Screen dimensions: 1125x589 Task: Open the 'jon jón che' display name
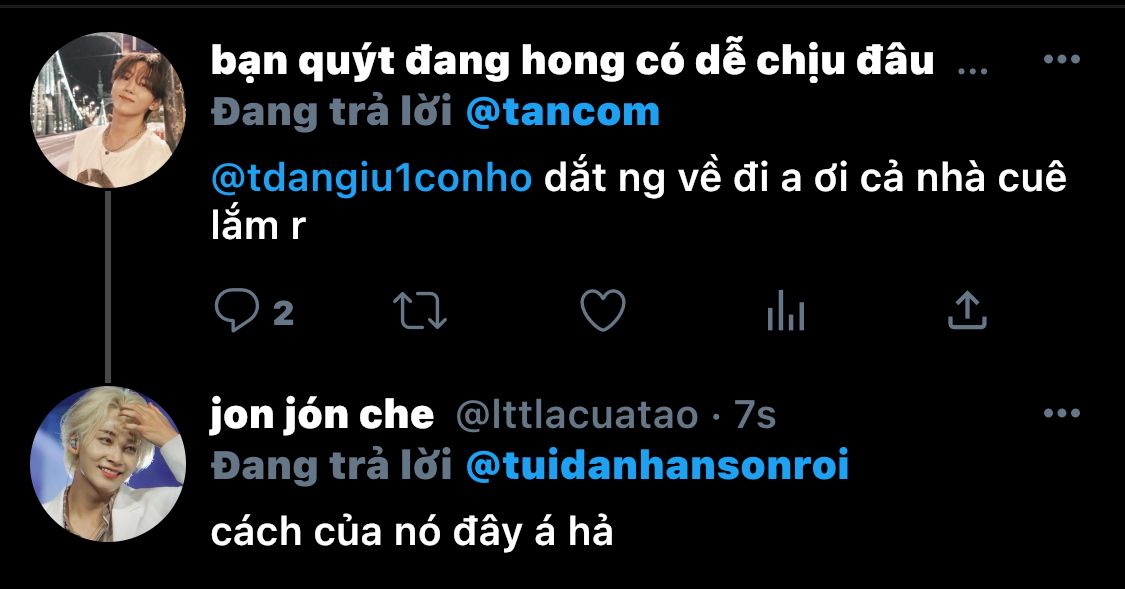[322, 415]
